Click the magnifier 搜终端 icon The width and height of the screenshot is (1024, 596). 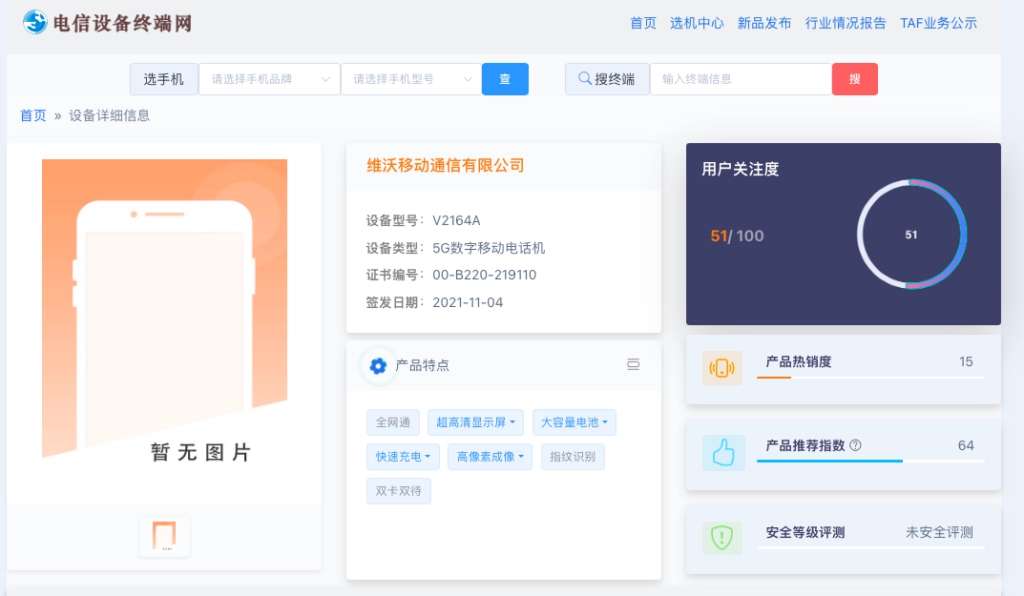tap(584, 78)
